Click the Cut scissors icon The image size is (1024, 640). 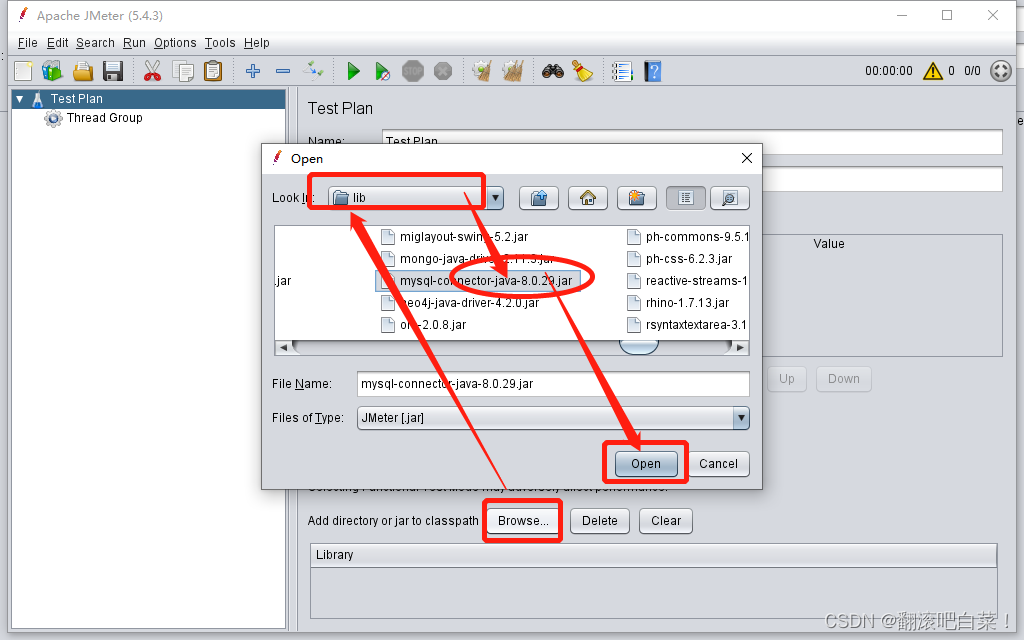[x=152, y=71]
